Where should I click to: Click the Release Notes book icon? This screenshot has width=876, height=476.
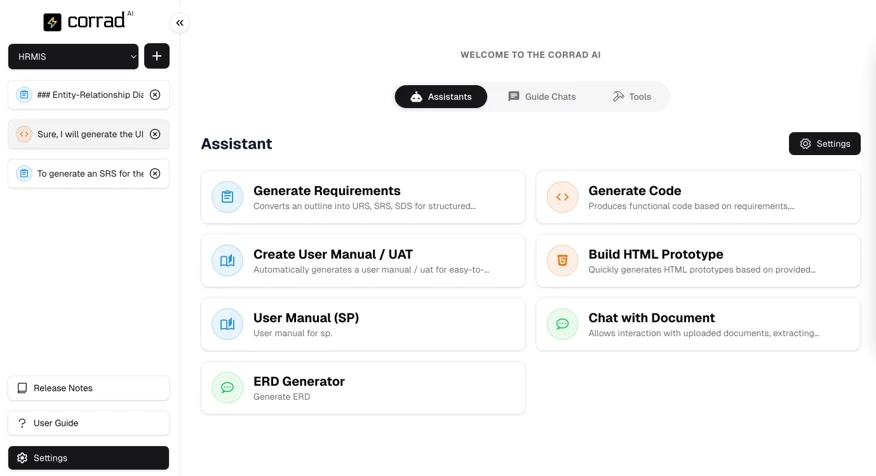point(22,388)
